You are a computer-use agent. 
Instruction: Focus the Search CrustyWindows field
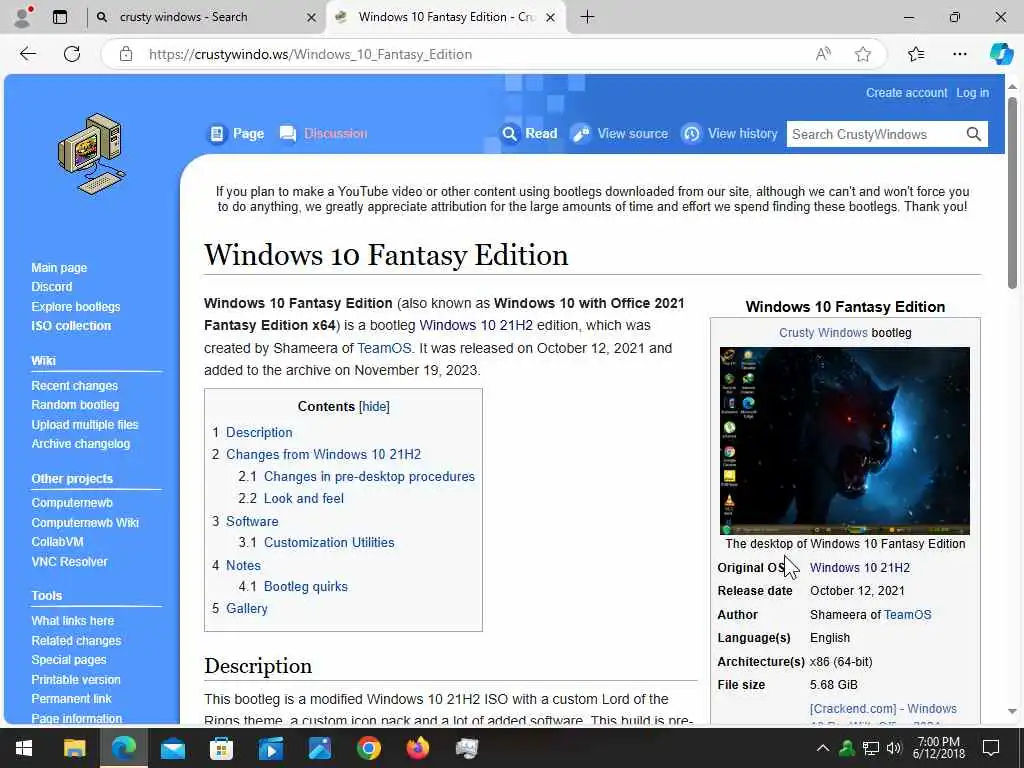pos(875,134)
